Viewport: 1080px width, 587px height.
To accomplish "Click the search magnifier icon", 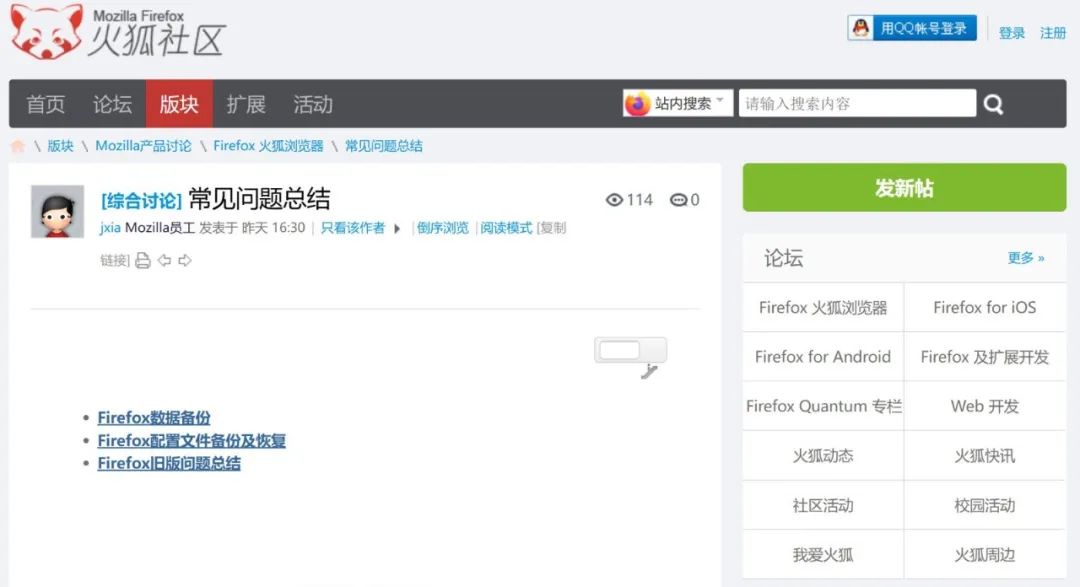I will (x=993, y=104).
